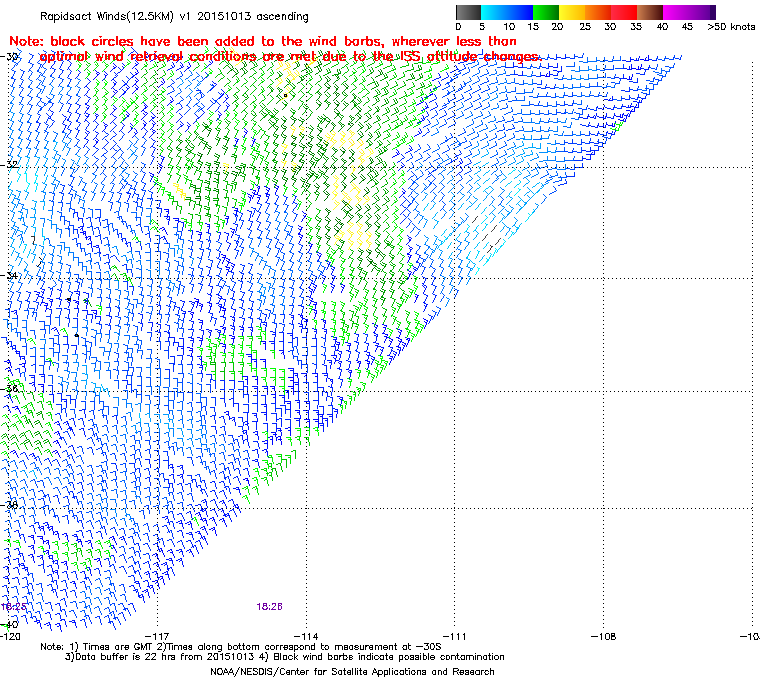Click the yellow 20-25 knots color swatch
The height and width of the screenshot is (688, 760).
pos(572,12)
